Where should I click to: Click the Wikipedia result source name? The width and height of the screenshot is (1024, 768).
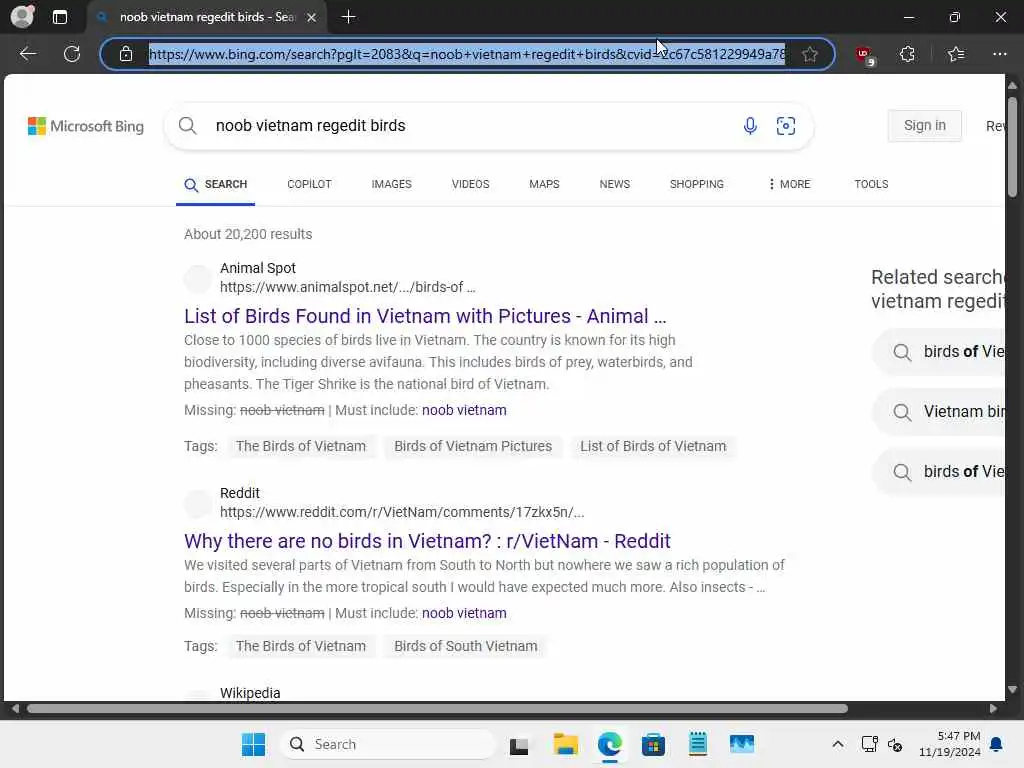coord(250,693)
